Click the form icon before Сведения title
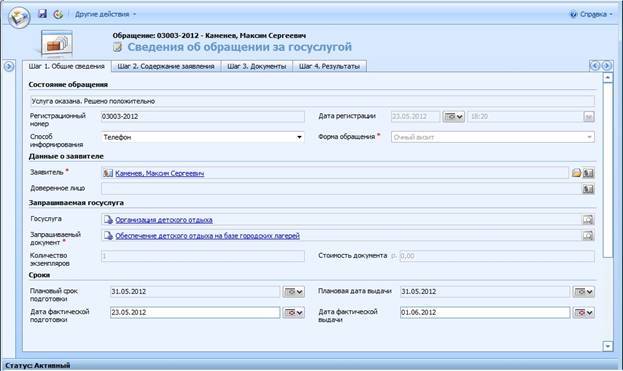This screenshot has width=623, height=371. (117, 47)
